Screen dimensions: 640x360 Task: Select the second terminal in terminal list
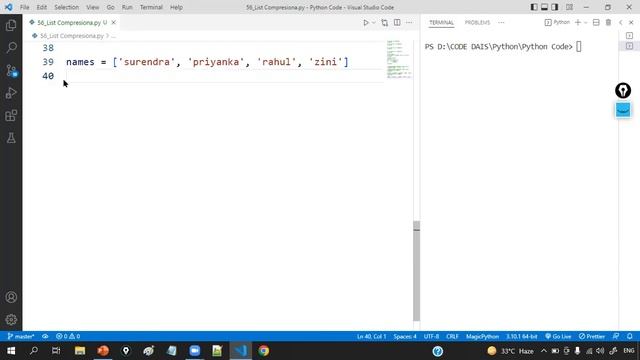(x=629, y=46)
